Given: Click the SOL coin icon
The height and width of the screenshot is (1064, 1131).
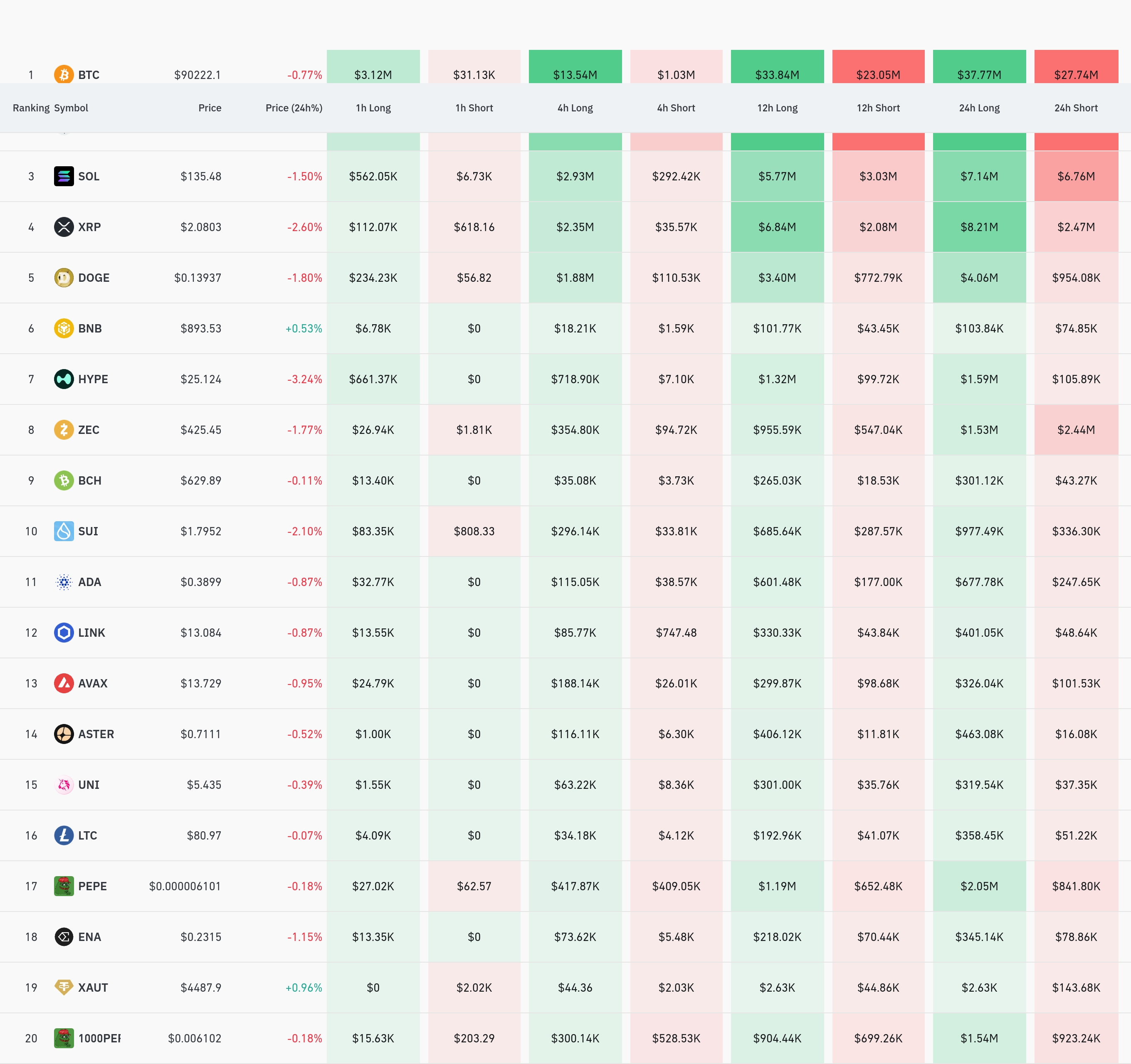Looking at the screenshot, I should tap(64, 176).
